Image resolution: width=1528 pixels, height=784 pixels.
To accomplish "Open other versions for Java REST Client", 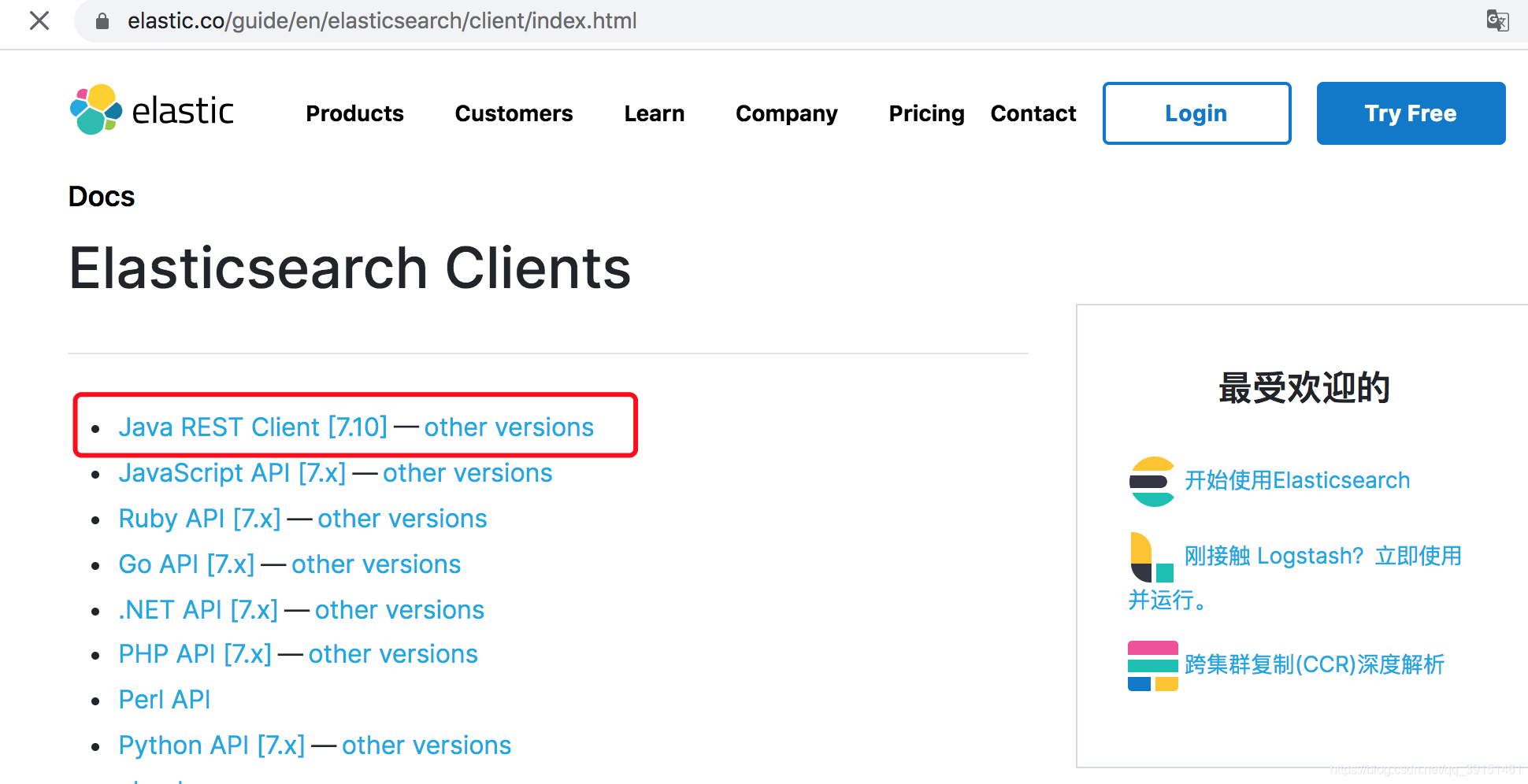I will 509,427.
